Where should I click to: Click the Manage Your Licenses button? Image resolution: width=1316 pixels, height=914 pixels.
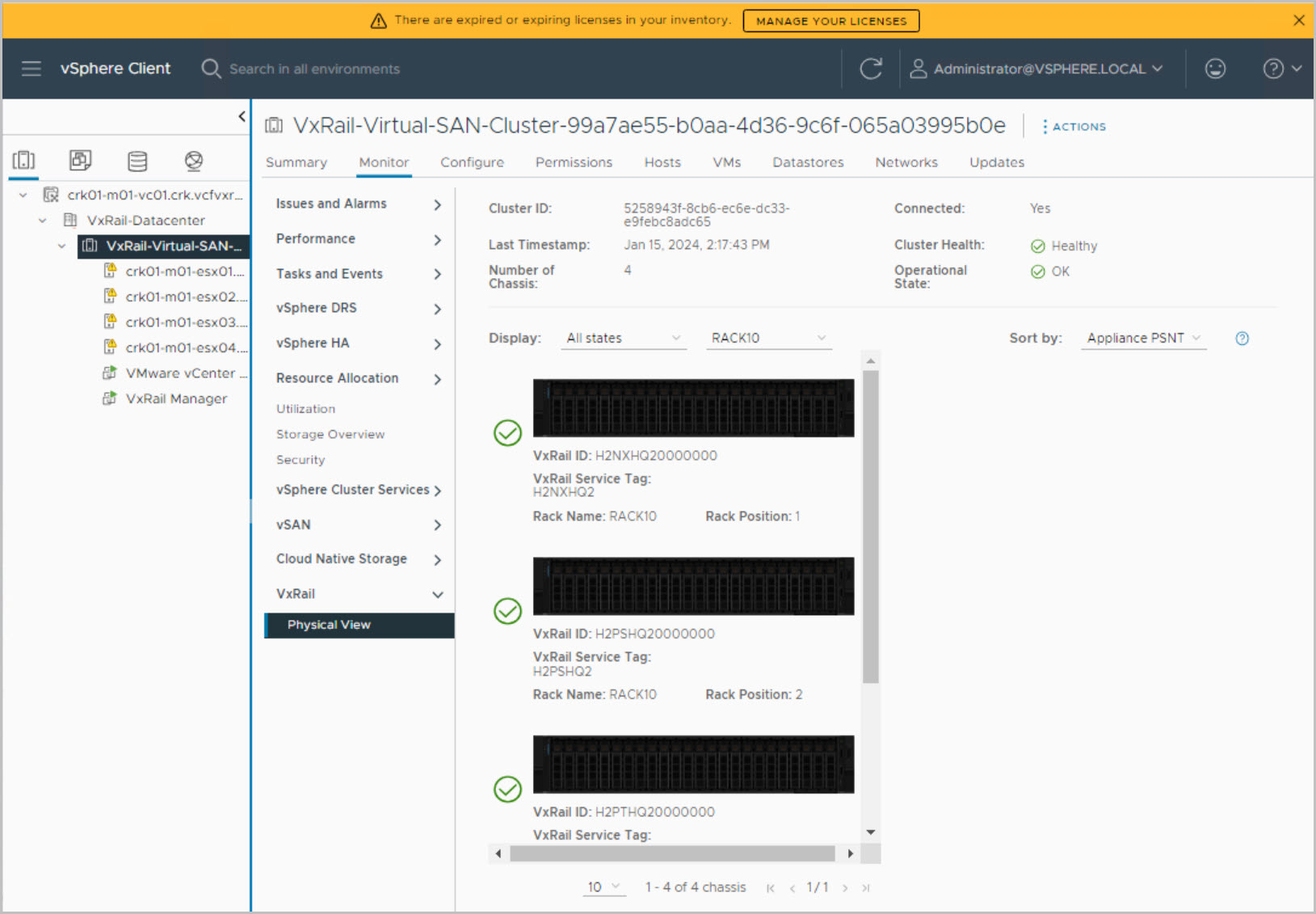[x=830, y=21]
